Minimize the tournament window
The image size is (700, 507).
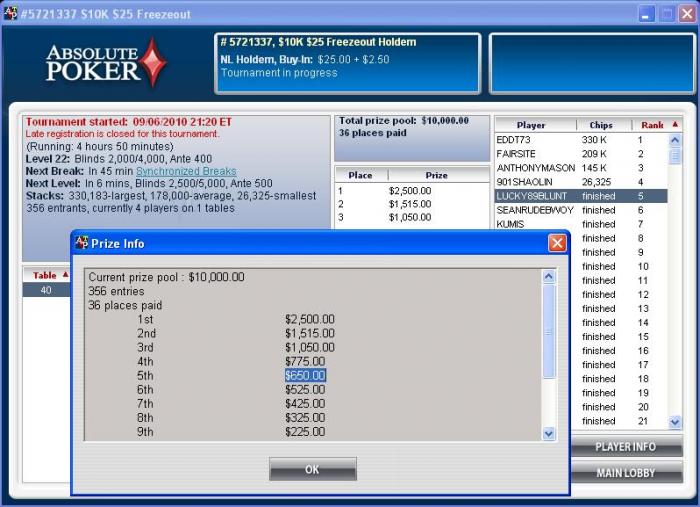click(x=646, y=13)
